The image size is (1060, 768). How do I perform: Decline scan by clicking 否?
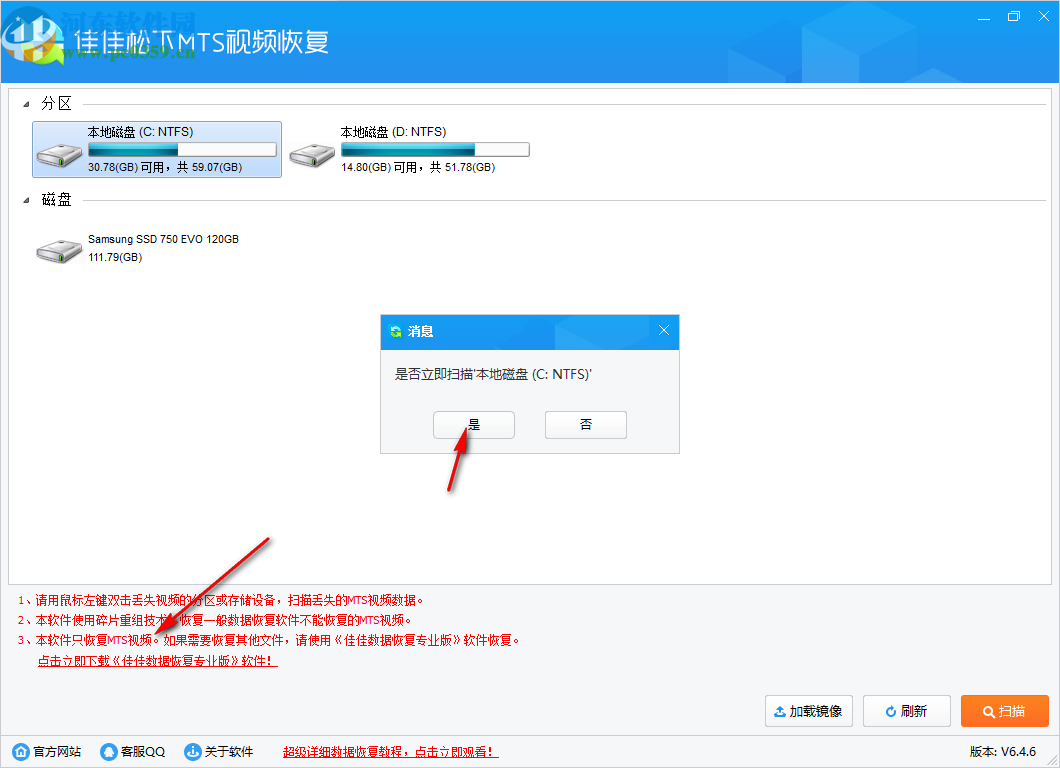(x=585, y=424)
